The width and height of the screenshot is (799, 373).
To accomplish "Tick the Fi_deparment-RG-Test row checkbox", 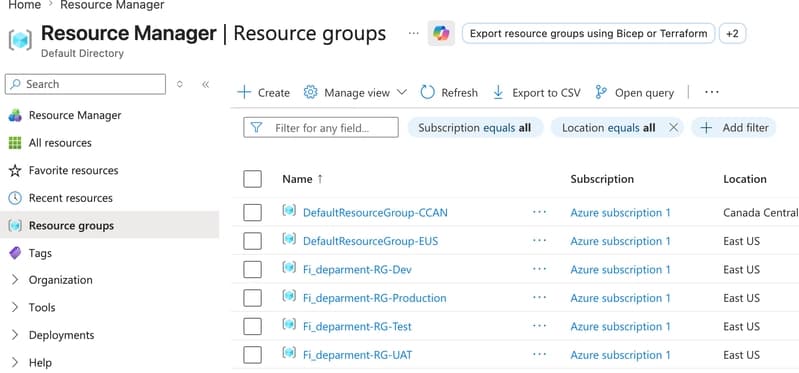I will (252, 327).
